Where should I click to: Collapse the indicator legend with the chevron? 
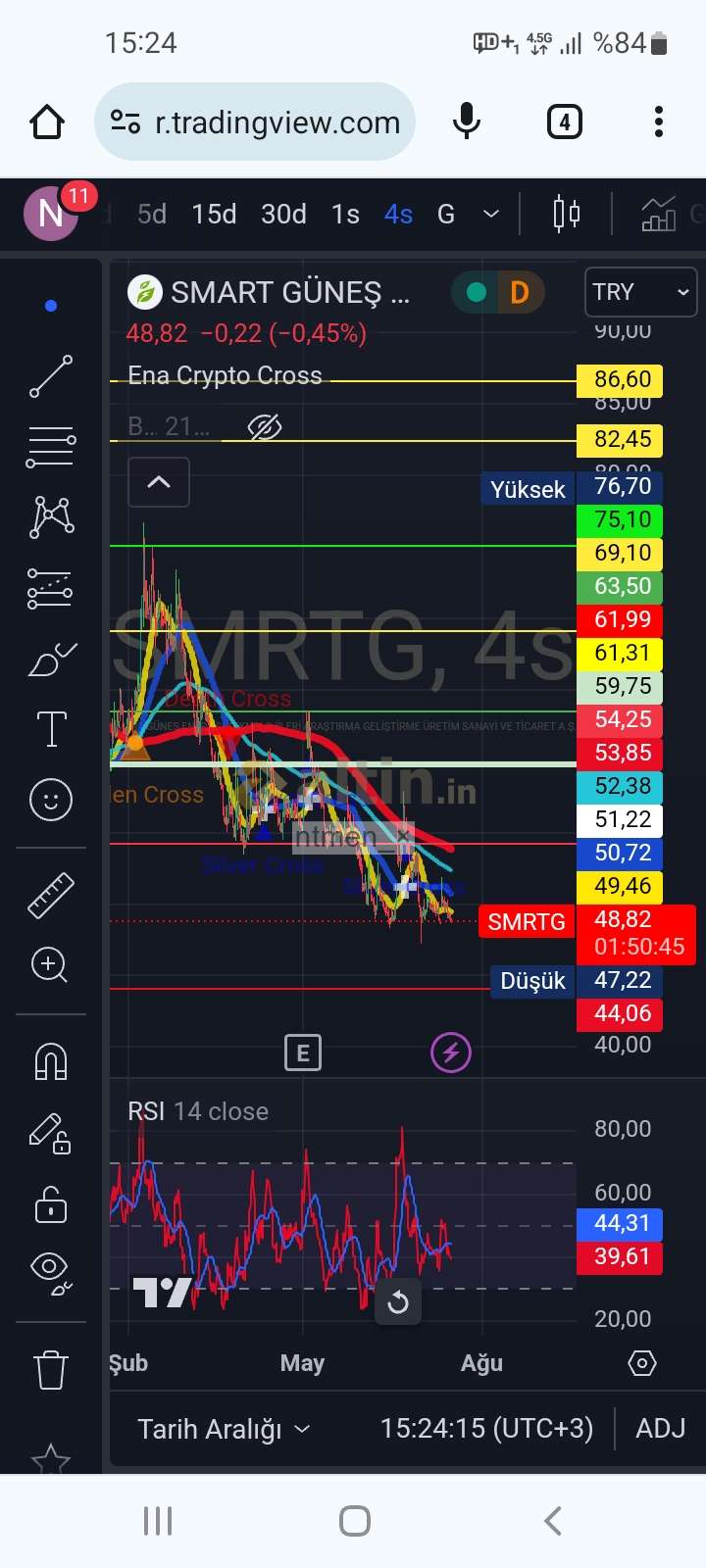tap(159, 482)
